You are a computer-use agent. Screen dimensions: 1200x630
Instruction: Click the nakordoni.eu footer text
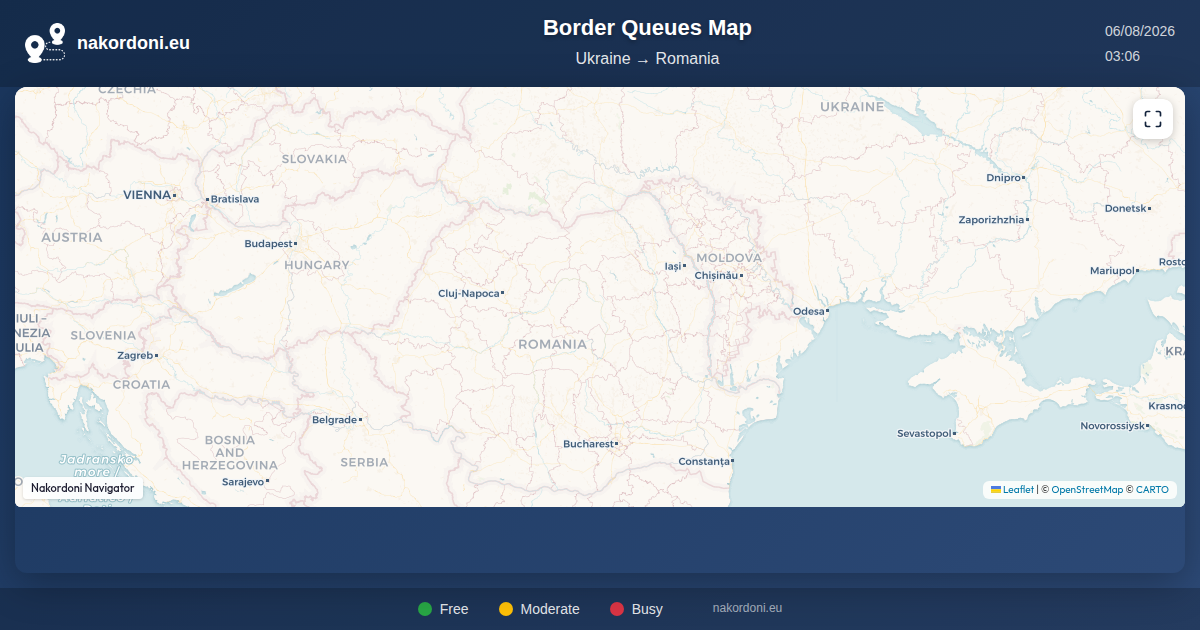(x=747, y=608)
